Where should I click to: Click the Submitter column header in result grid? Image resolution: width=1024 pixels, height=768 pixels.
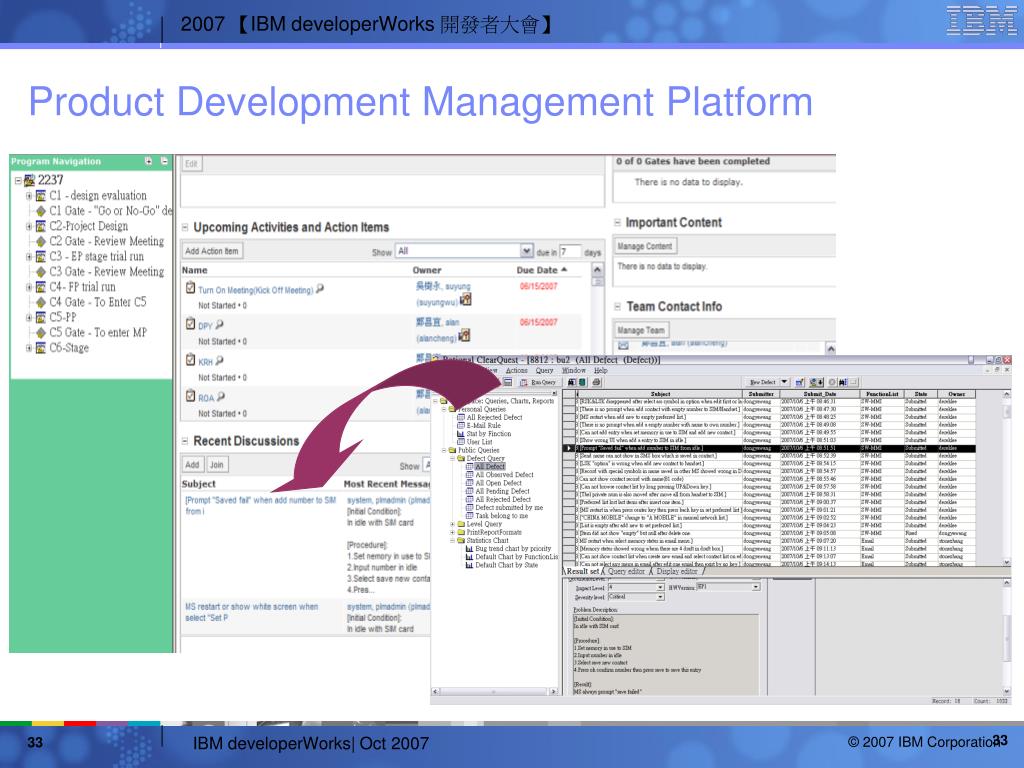point(761,394)
